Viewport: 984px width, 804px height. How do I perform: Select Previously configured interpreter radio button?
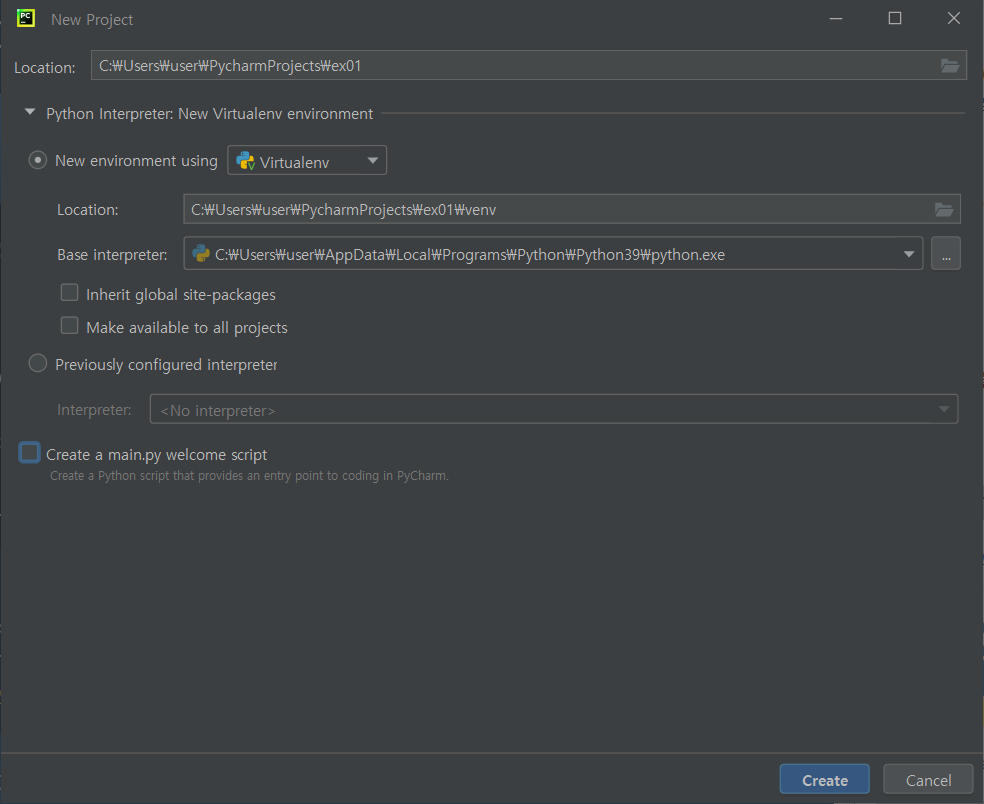pyautogui.click(x=38, y=363)
